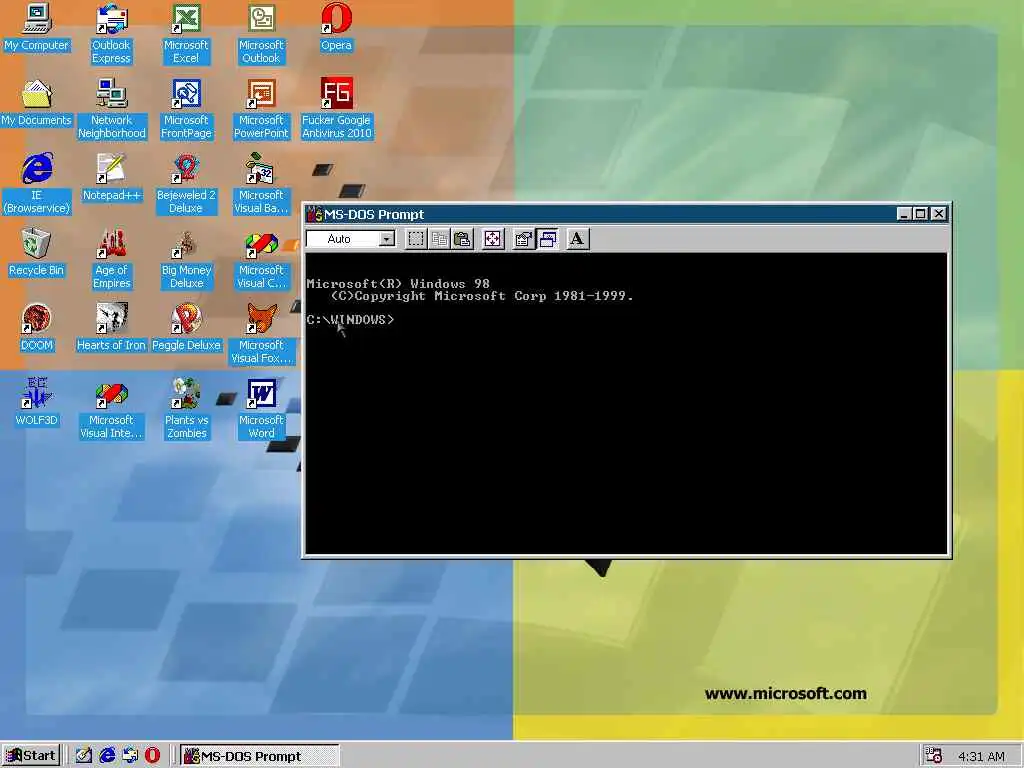Close the MS-DOS Prompt window
This screenshot has height=768, width=1024.
(x=938, y=214)
